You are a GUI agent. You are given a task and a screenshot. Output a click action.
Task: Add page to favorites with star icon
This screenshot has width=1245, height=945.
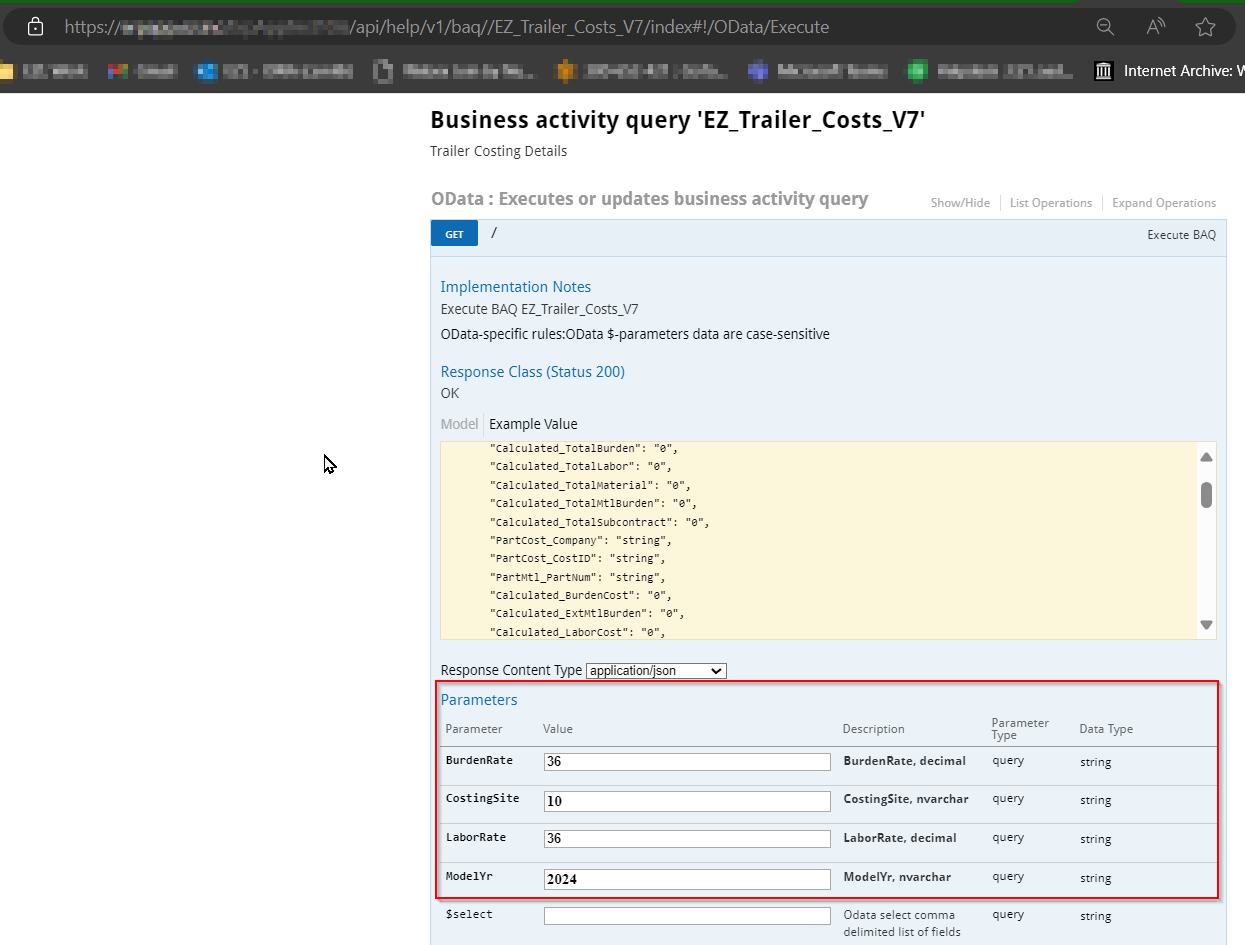pos(1205,27)
